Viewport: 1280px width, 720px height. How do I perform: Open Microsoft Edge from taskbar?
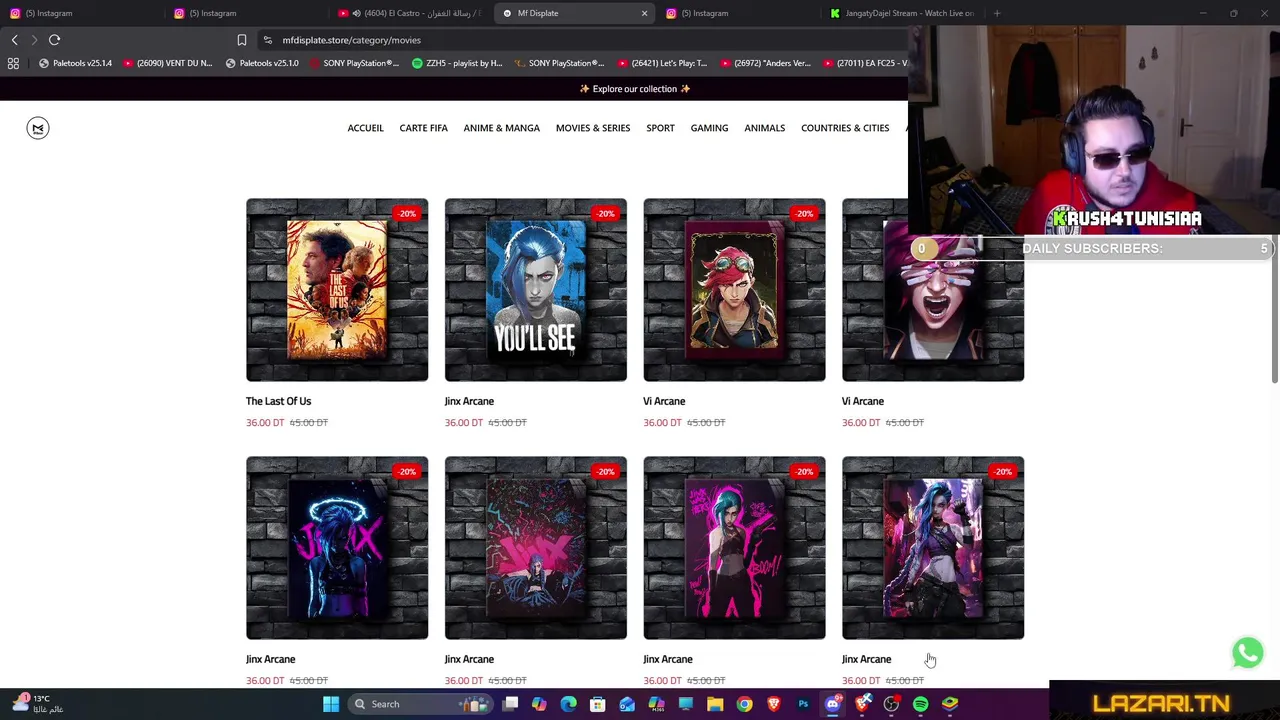[568, 704]
